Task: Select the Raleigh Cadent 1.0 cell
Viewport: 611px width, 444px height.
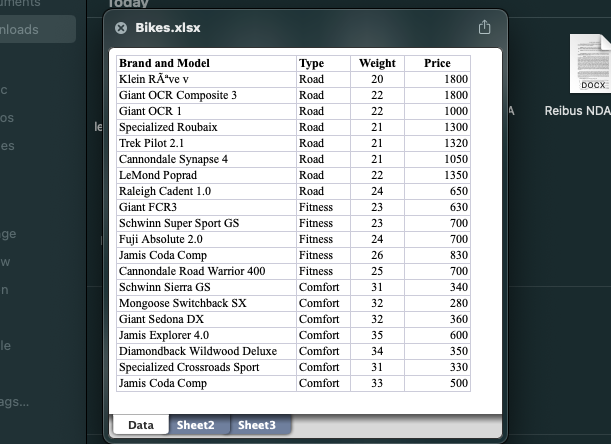Action: click(207, 191)
